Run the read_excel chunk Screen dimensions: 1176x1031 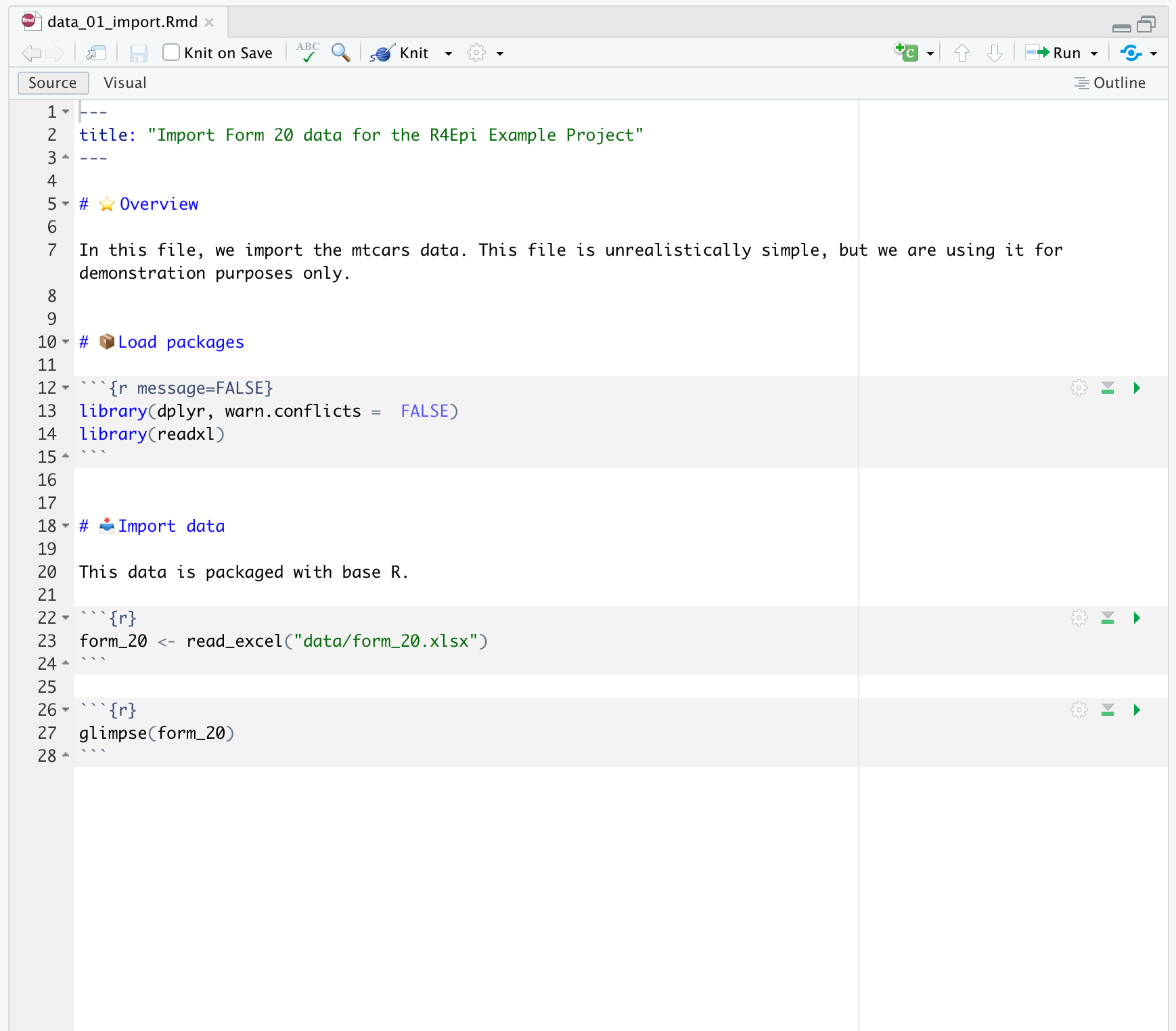[1137, 618]
